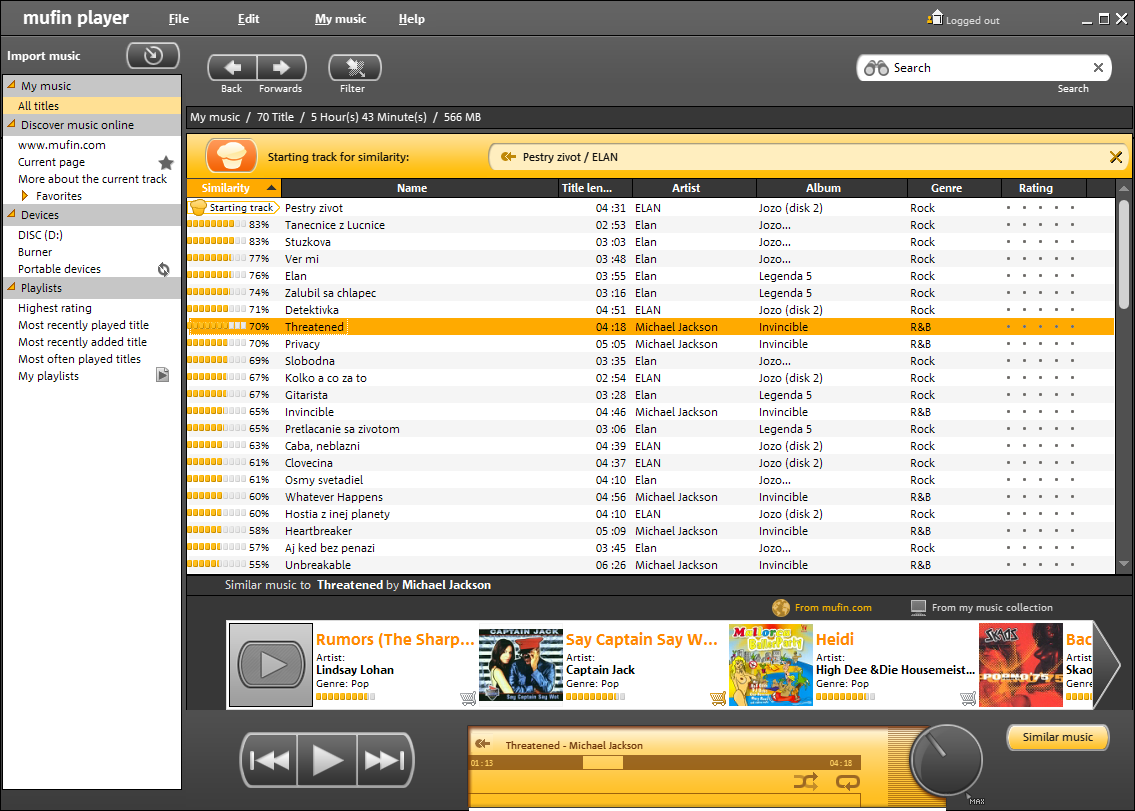Viewport: 1135px width, 811px height.
Task: Go Back with the left arrow button
Action: click(232, 68)
